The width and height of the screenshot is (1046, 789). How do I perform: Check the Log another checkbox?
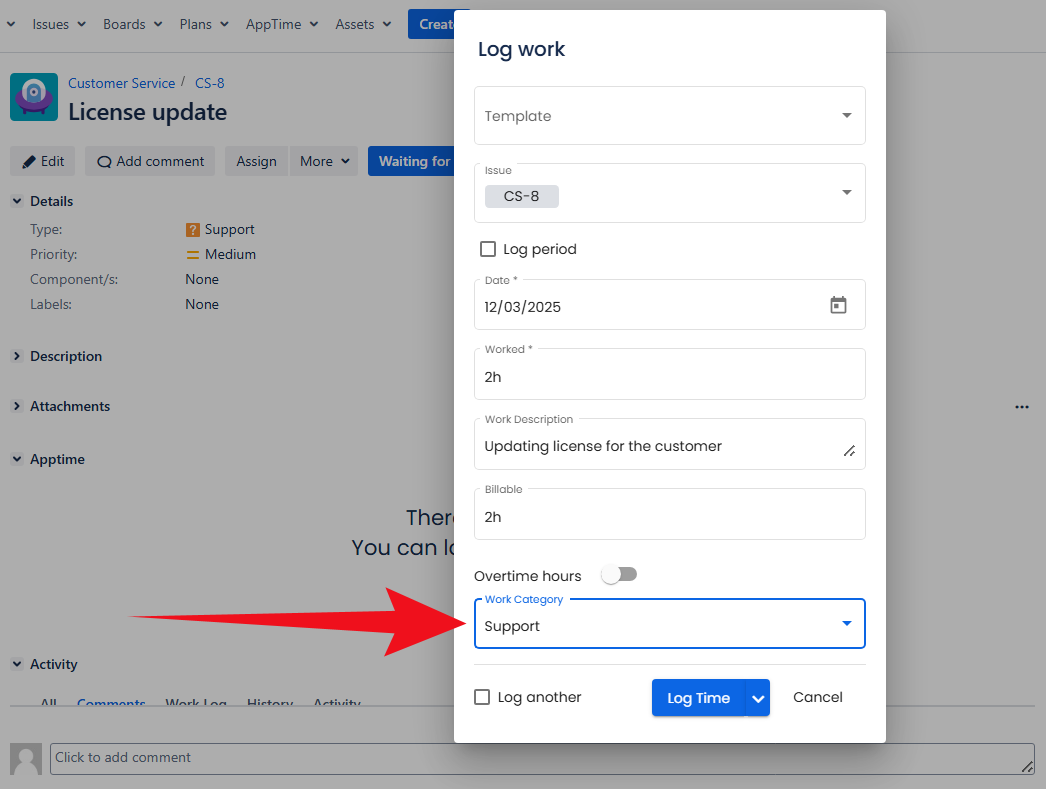[482, 697]
